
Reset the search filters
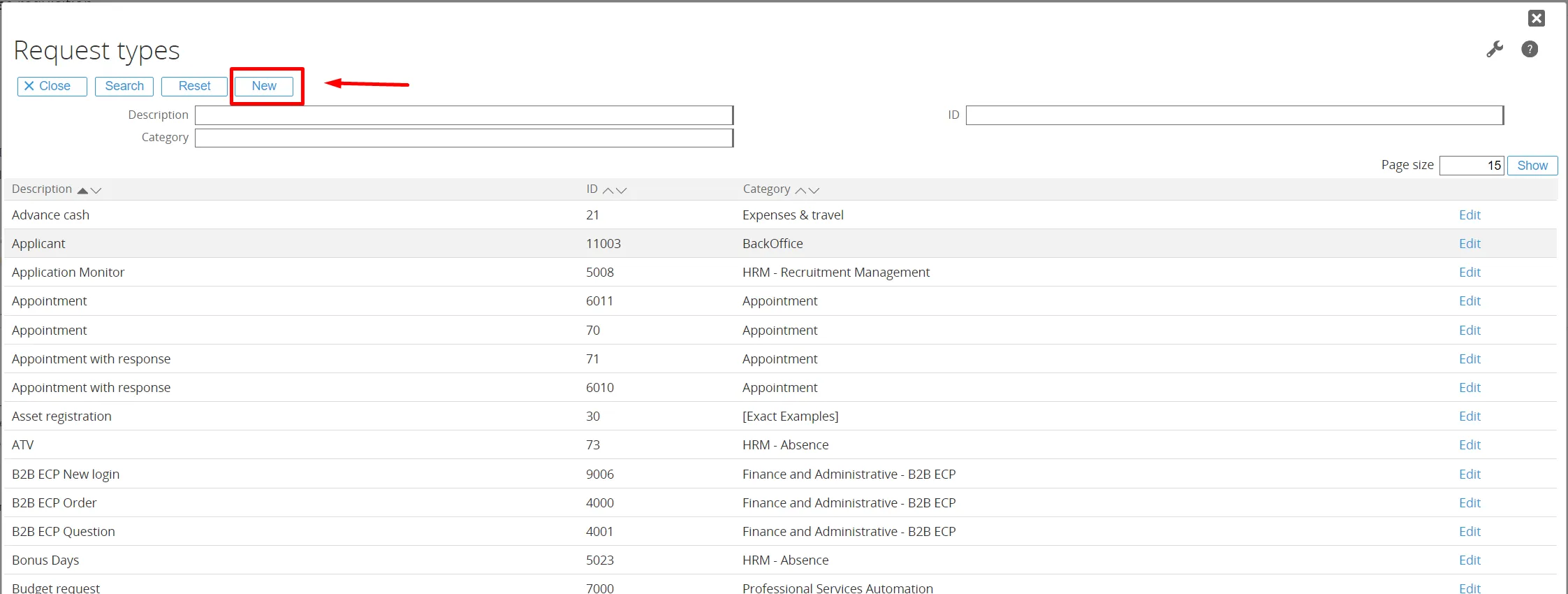tap(194, 86)
